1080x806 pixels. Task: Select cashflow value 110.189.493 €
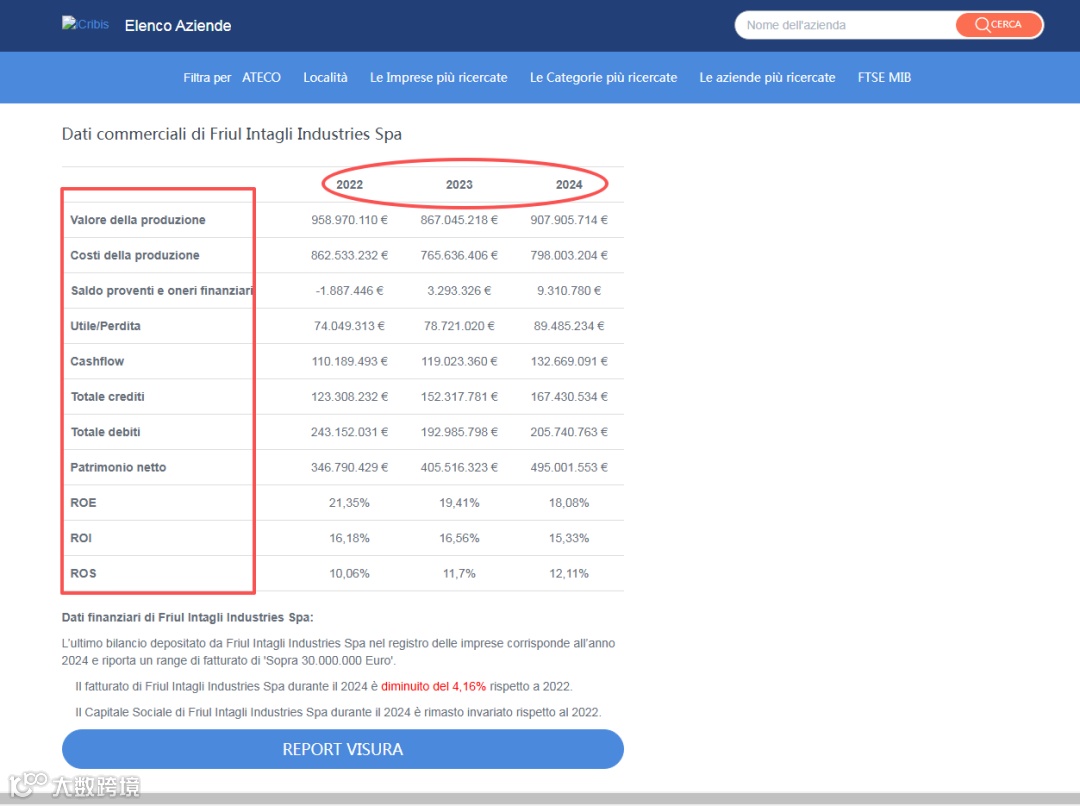(349, 361)
